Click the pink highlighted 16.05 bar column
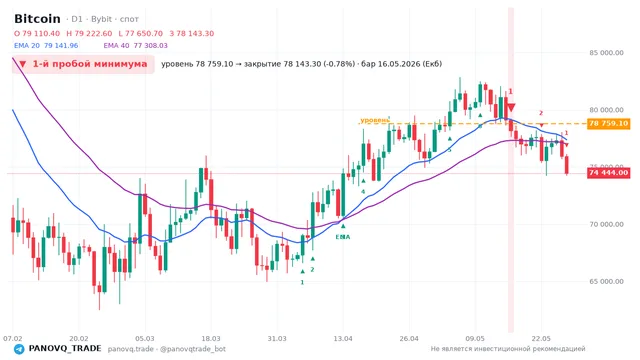 coord(511,169)
